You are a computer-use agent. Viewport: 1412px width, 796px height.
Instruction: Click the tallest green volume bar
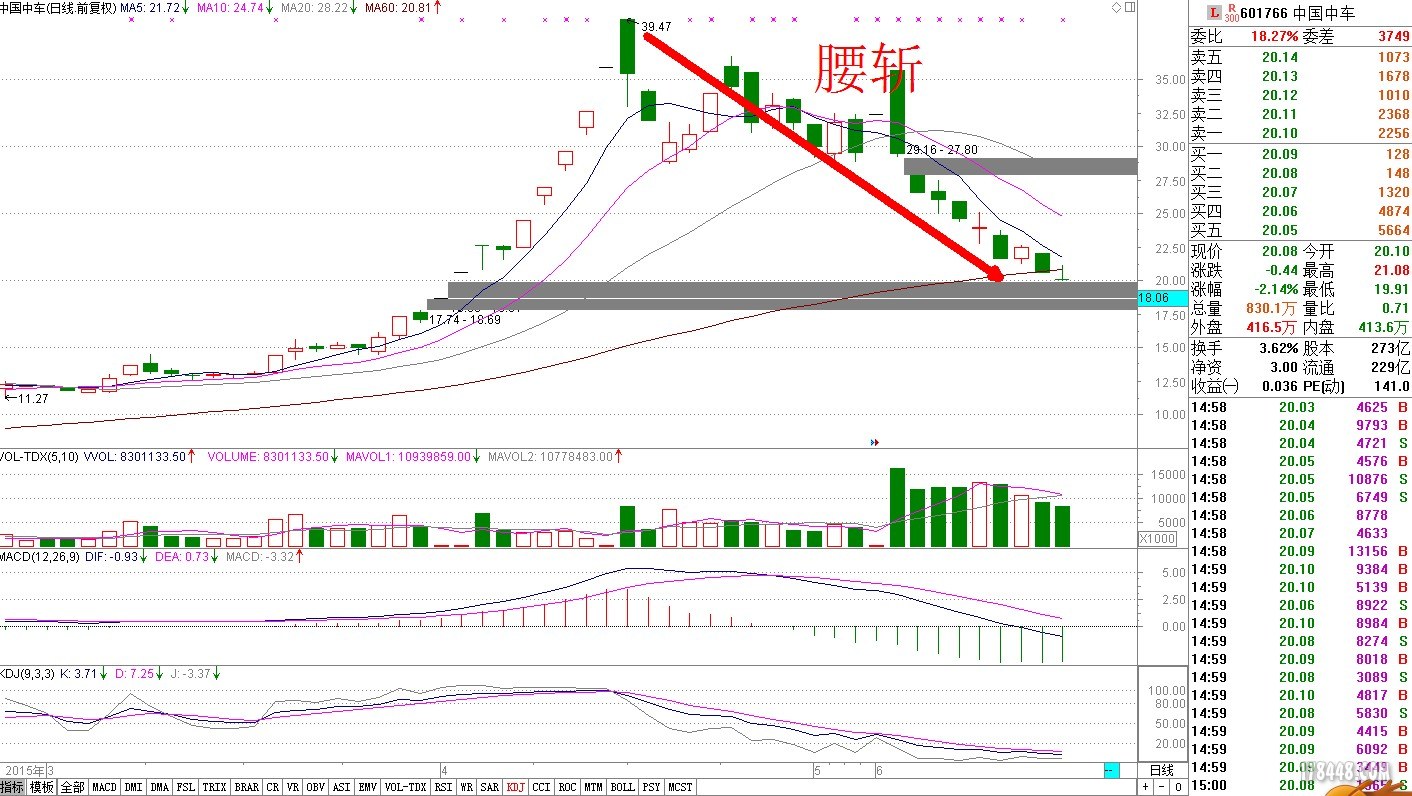click(x=897, y=507)
